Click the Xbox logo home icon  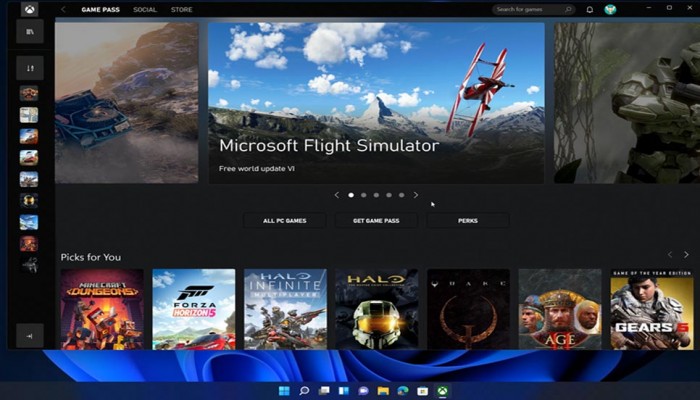click(x=29, y=9)
